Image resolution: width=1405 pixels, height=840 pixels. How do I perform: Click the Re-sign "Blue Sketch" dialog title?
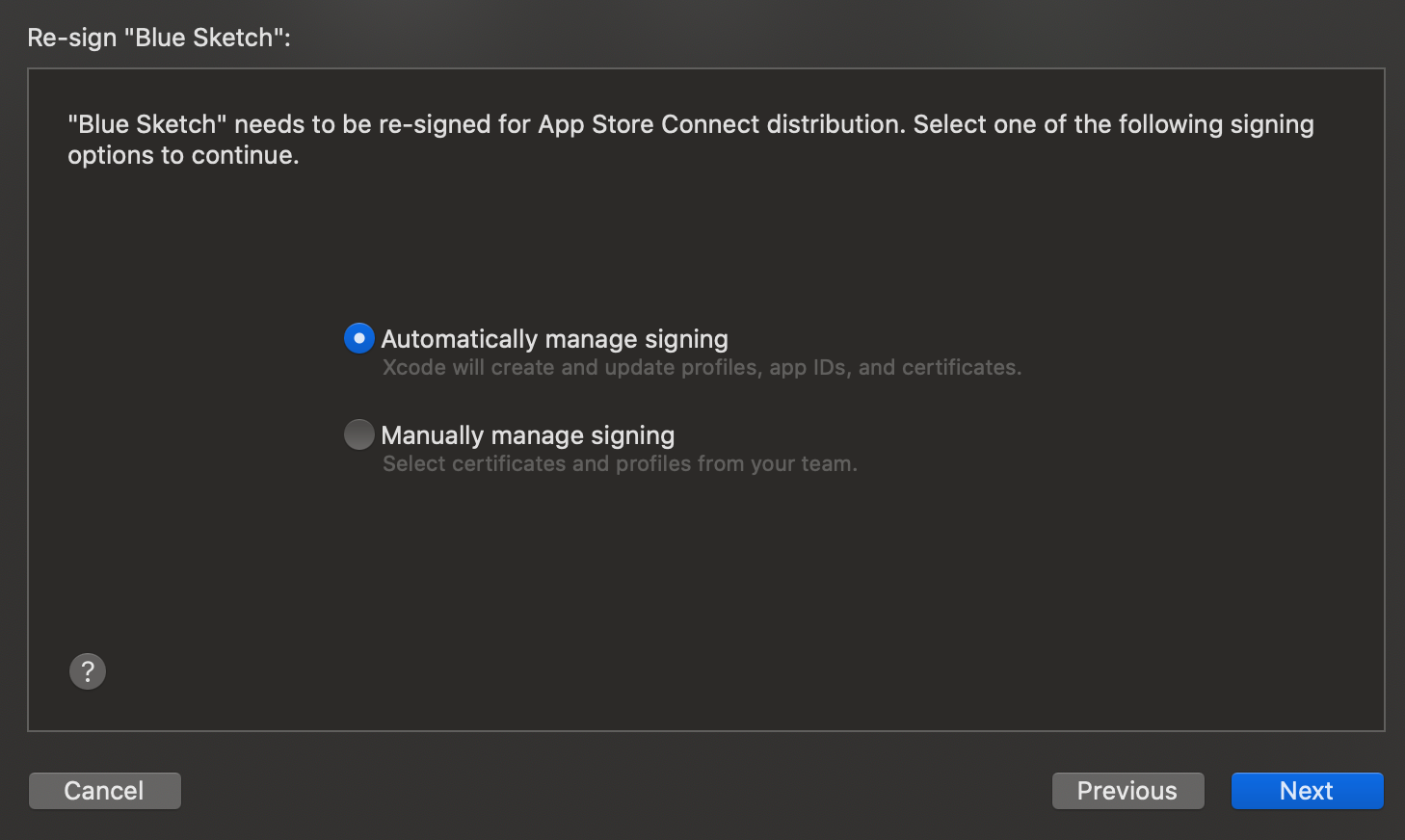click(159, 38)
